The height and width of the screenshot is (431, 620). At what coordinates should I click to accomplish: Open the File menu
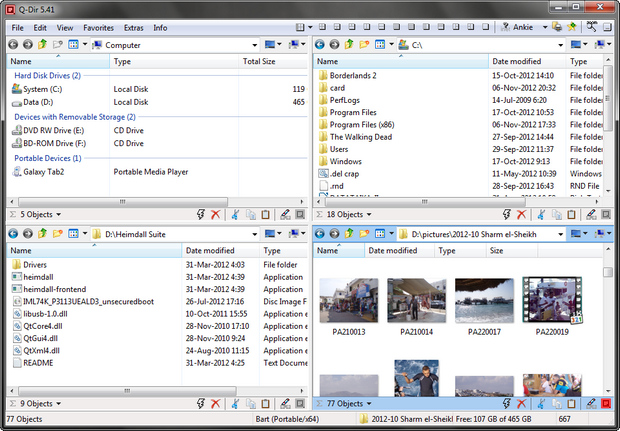pos(17,28)
